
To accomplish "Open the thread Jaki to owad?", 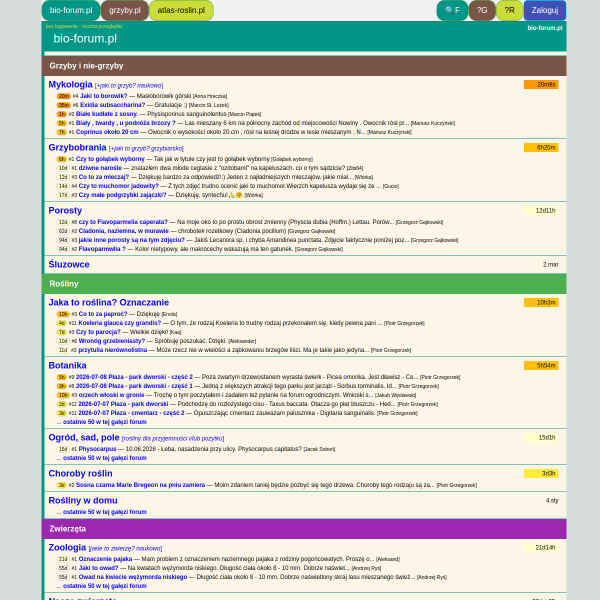I will [x=98, y=568].
